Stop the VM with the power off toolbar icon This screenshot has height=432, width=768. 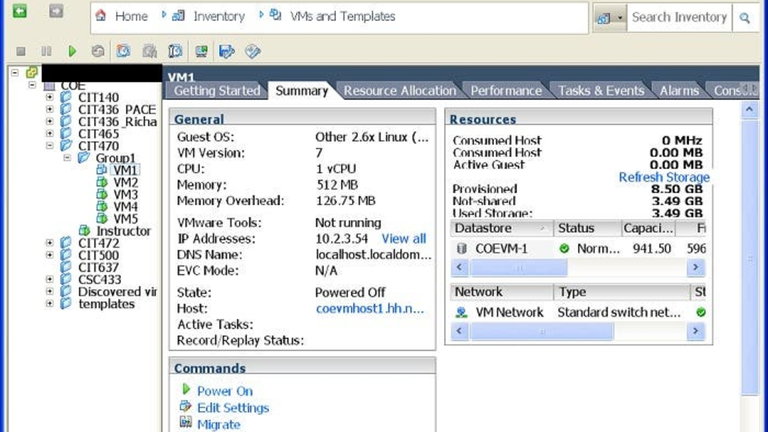click(21, 51)
